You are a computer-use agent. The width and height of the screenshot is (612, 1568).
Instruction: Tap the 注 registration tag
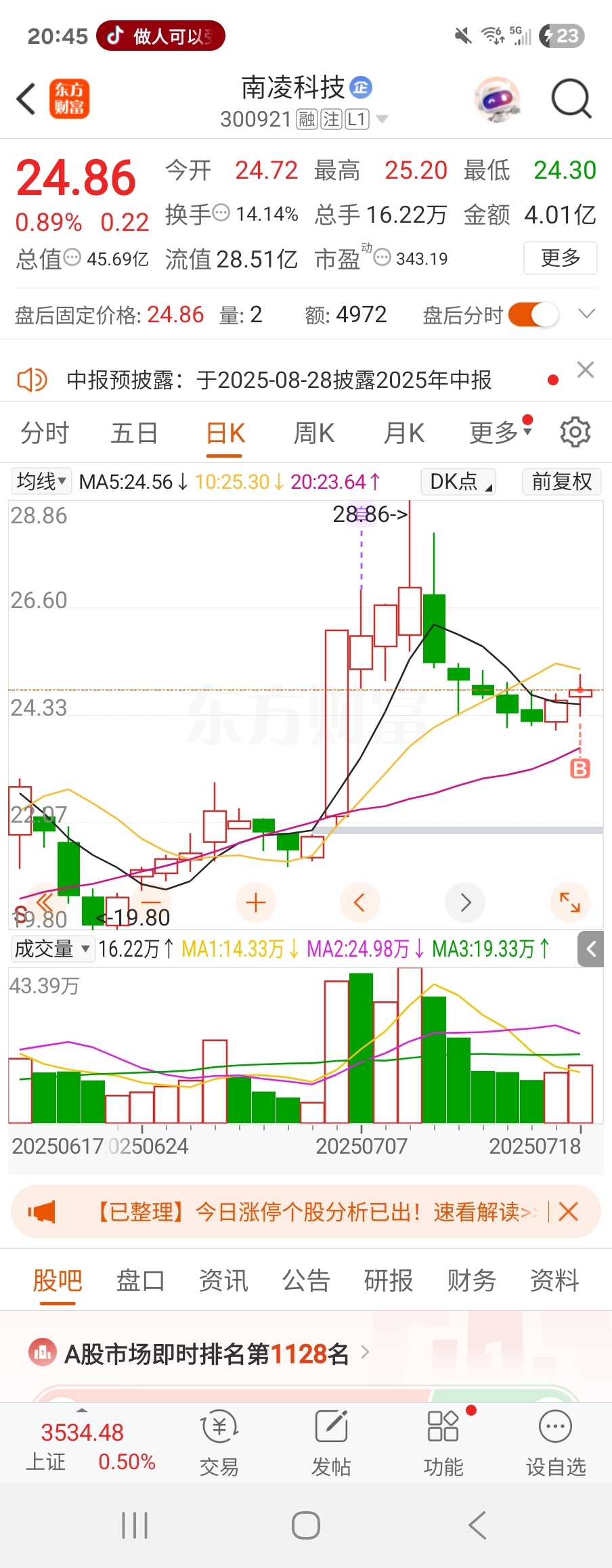pos(332,120)
